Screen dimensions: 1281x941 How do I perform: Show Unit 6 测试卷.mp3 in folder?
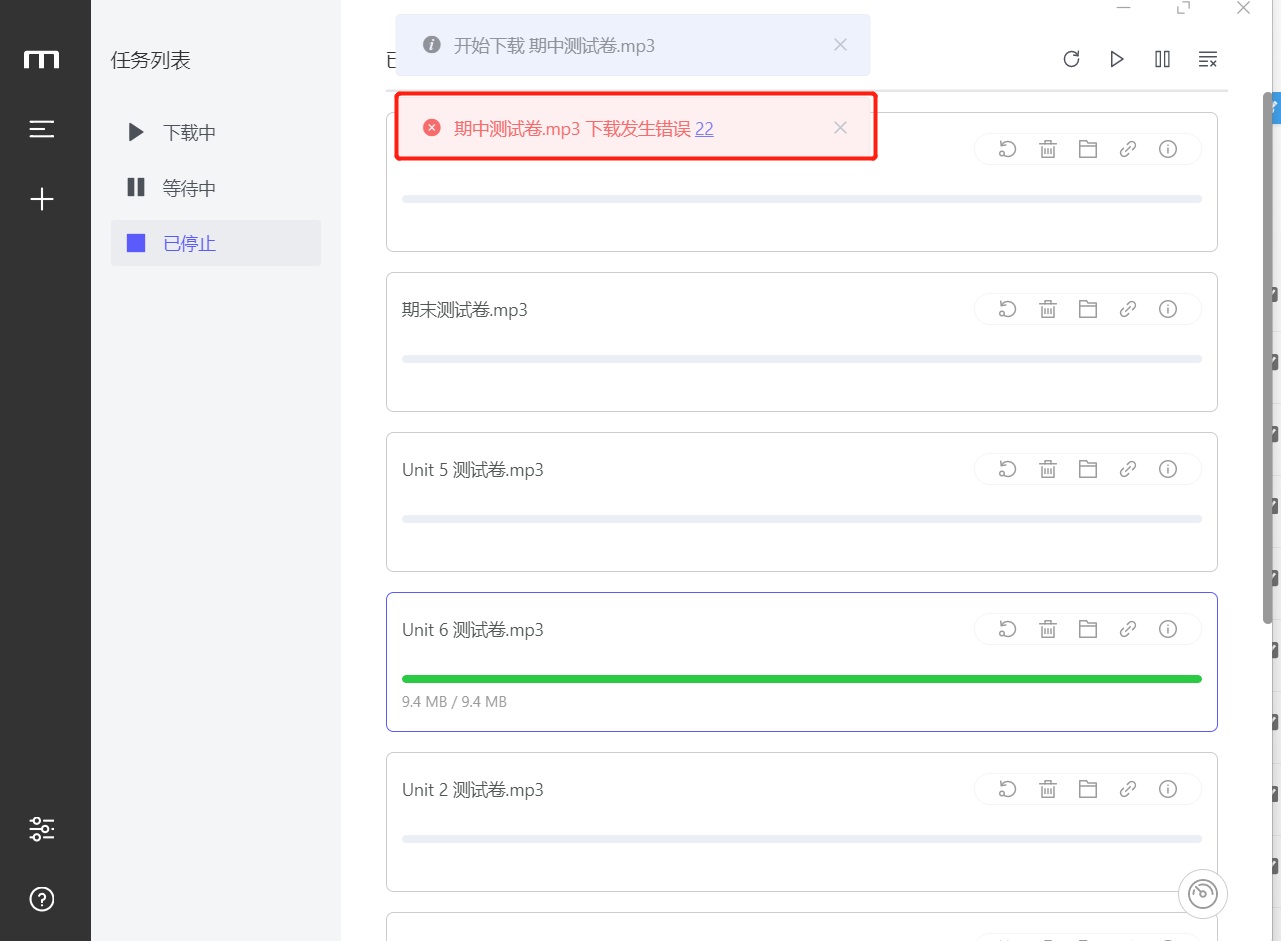1088,629
